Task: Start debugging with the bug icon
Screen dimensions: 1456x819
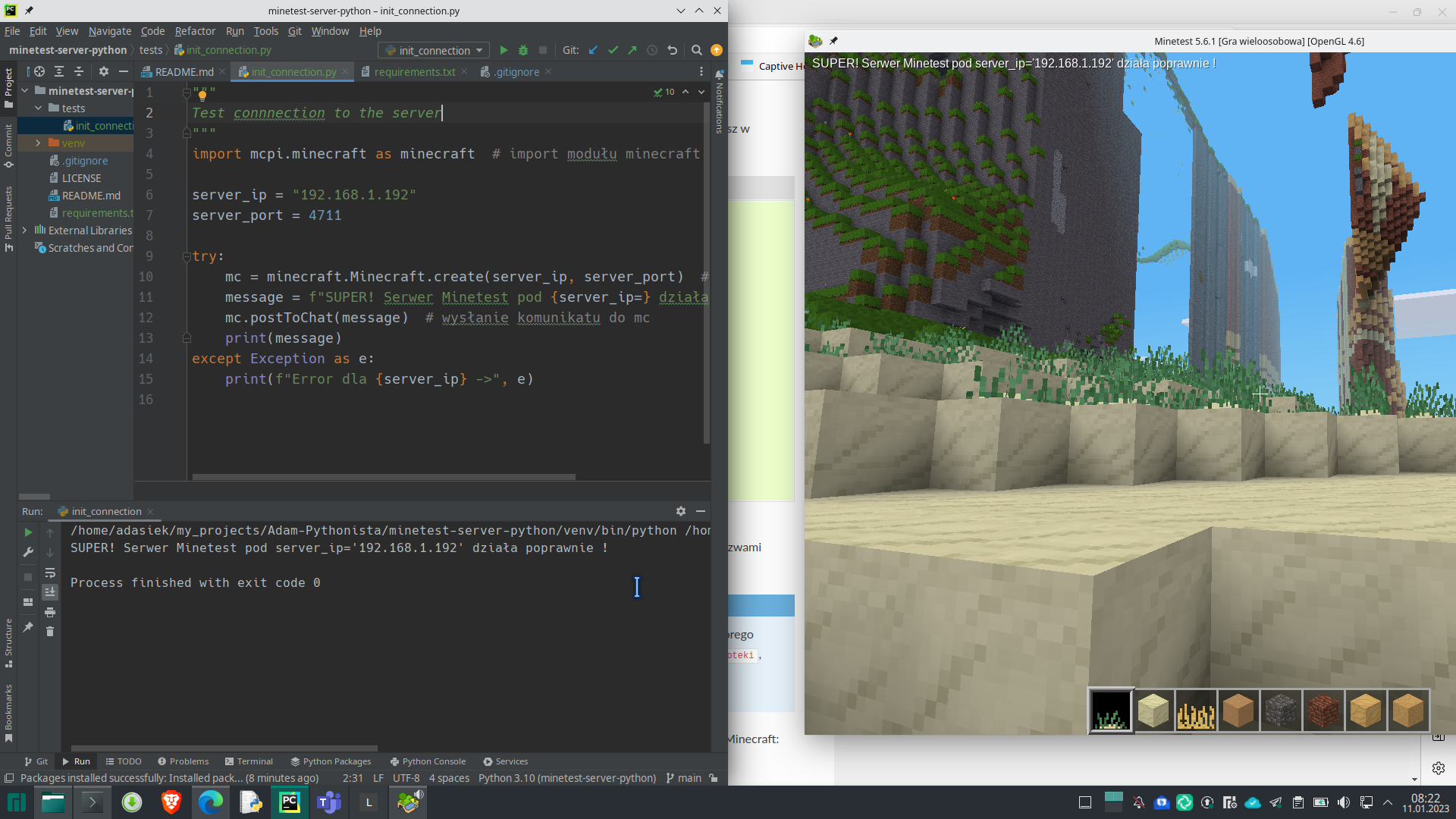Action: (x=523, y=50)
